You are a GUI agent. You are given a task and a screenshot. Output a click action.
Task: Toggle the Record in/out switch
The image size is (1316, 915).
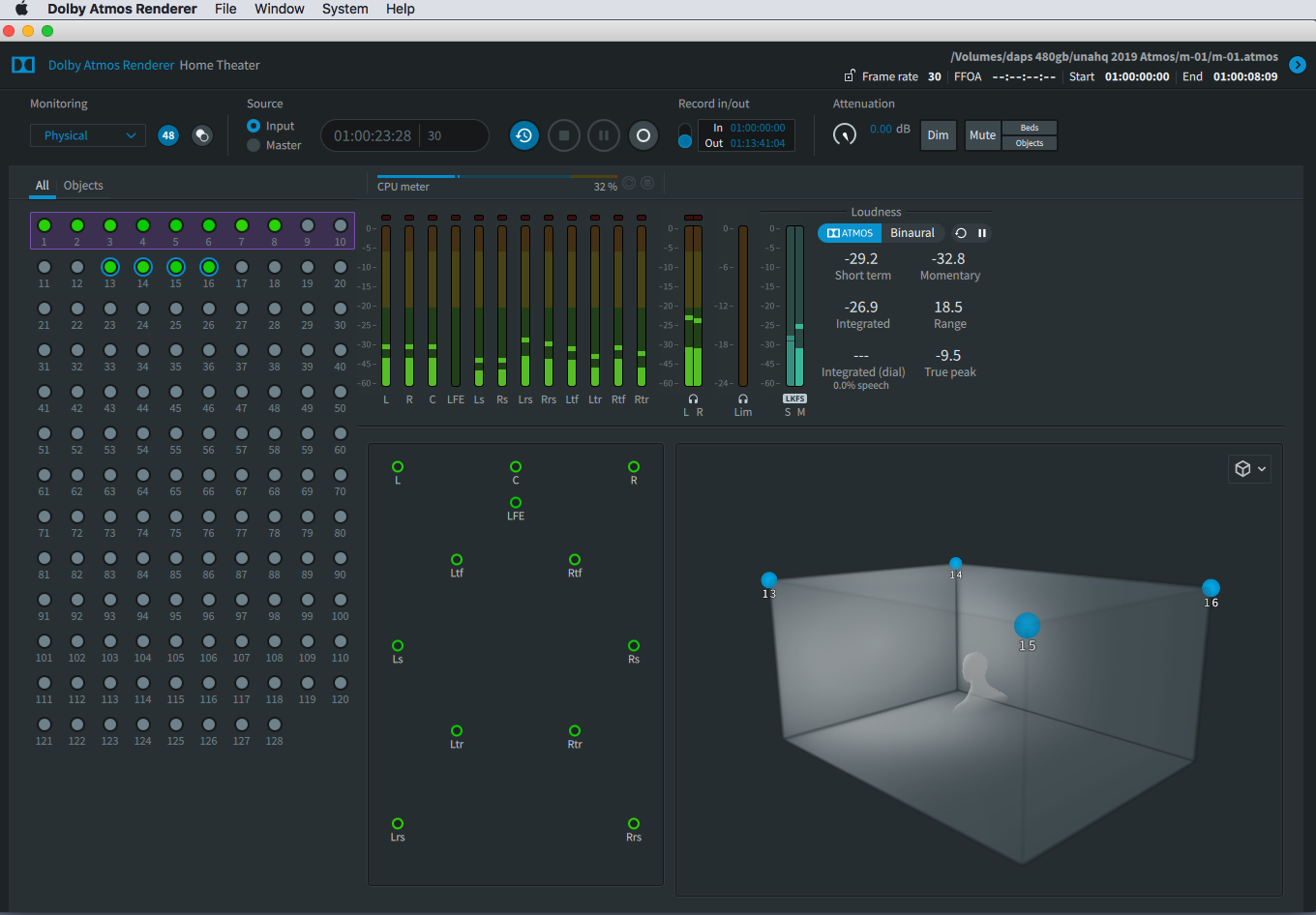click(685, 135)
